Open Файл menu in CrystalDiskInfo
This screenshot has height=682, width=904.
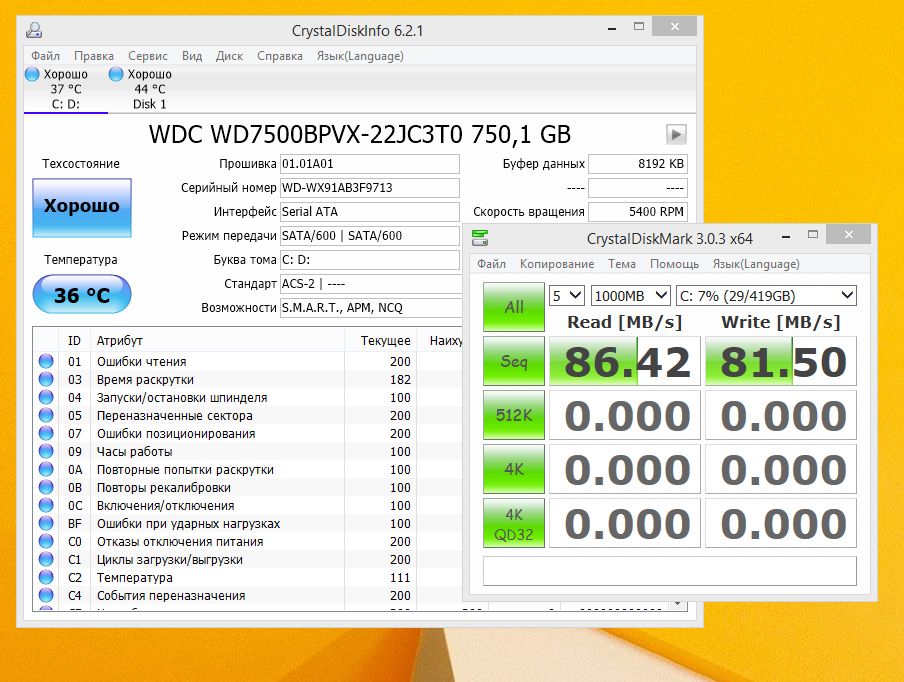(x=45, y=56)
